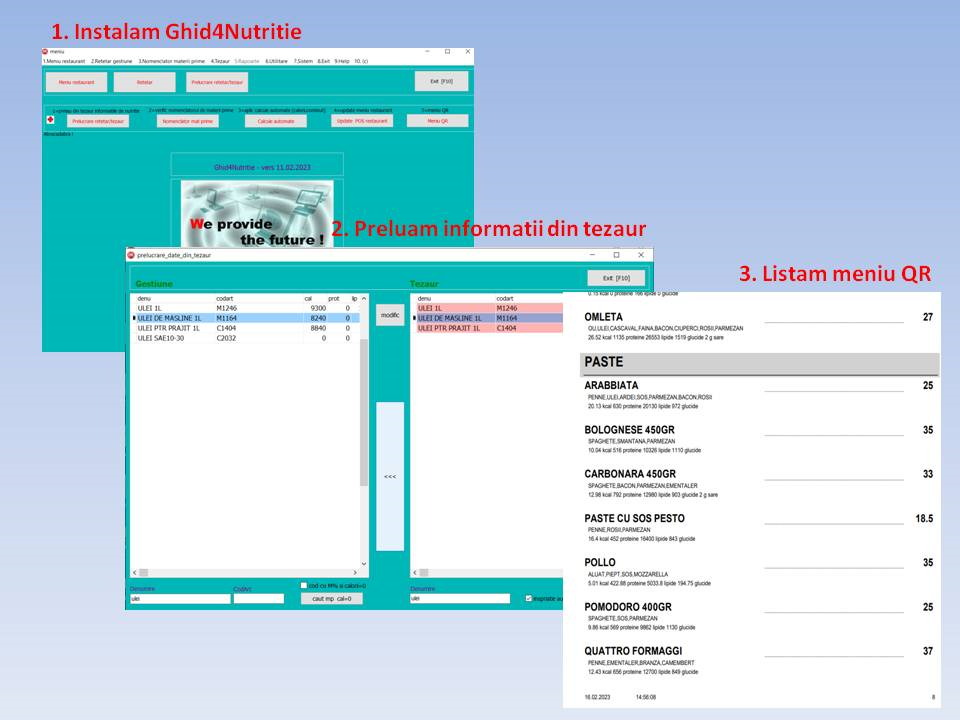
Task: Click the top-row Prelucrare retetar/tezaur button
Action: (217, 82)
